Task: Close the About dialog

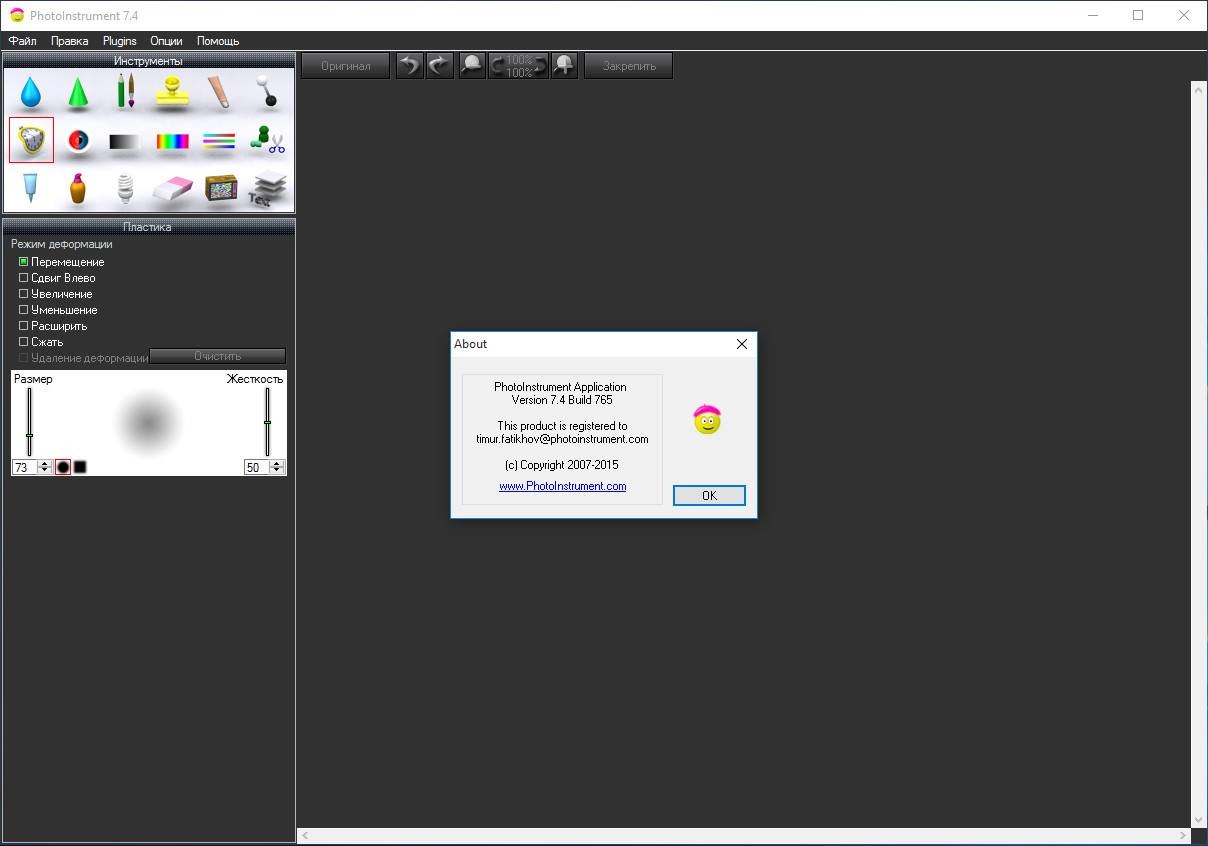Action: 742,344
